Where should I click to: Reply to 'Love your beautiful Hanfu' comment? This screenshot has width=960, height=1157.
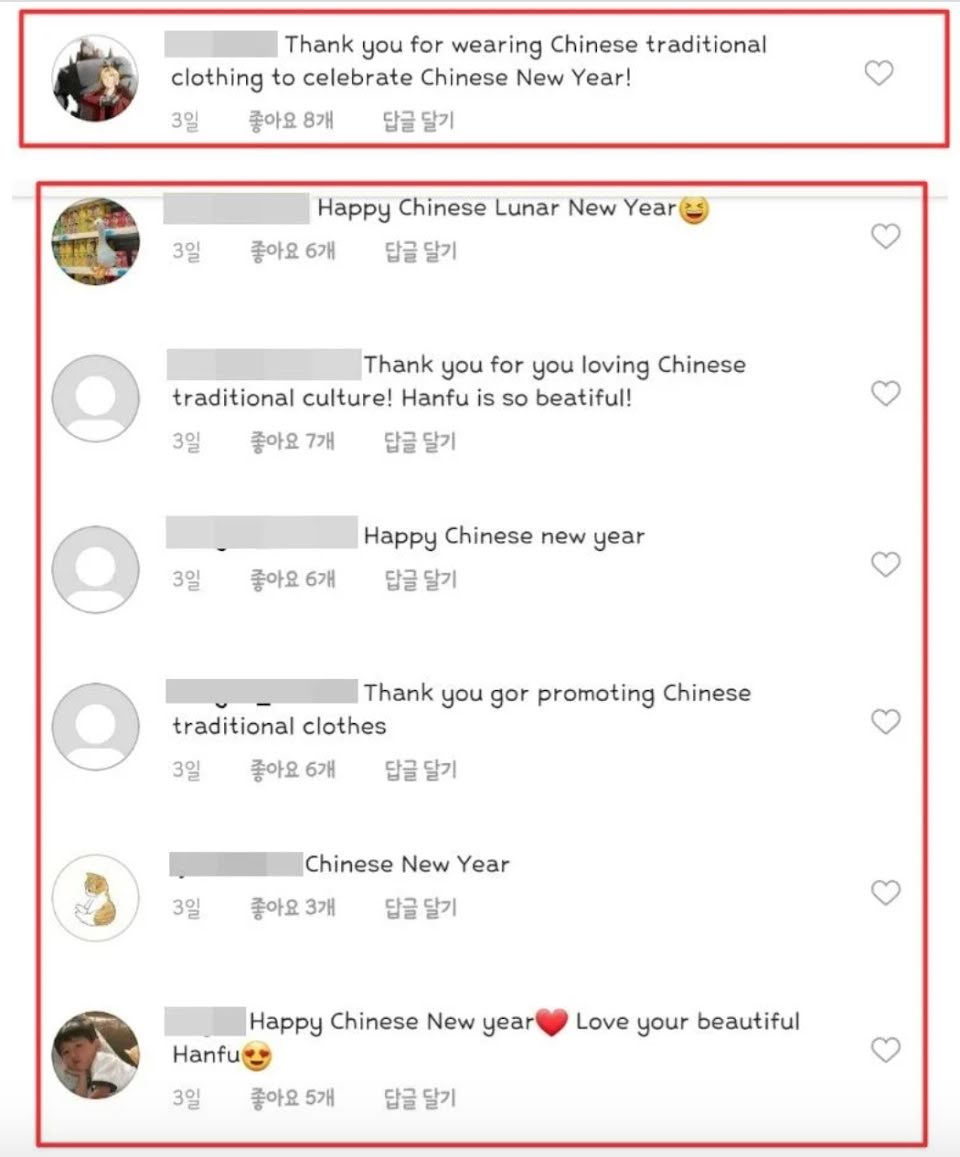pyautogui.click(x=420, y=1099)
